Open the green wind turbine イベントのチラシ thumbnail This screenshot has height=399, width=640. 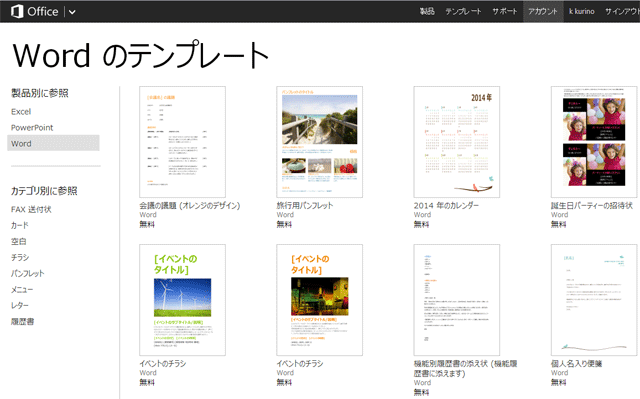click(x=182, y=300)
